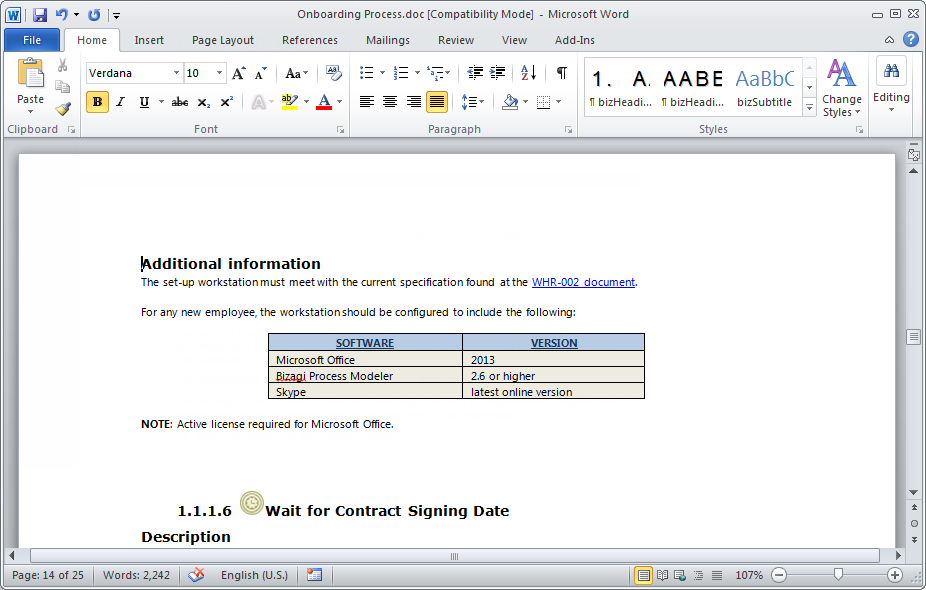926x590 pixels.
Task: Apply yellow text highlight color
Action: pos(289,102)
